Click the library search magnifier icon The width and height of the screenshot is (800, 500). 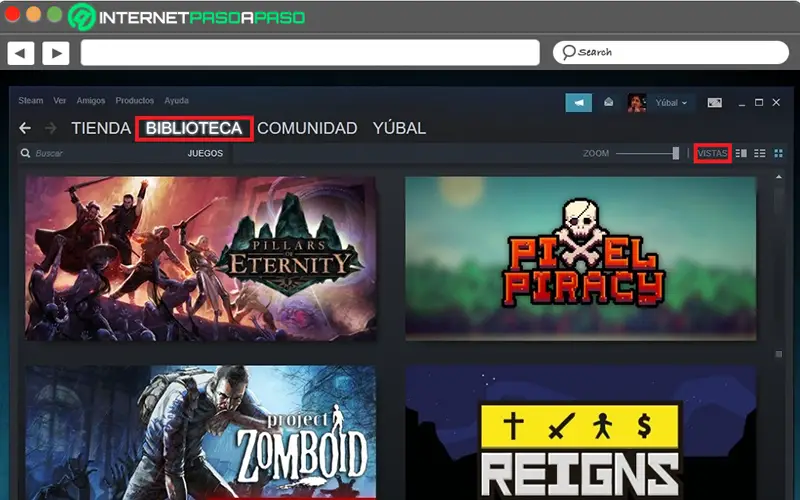[25, 153]
